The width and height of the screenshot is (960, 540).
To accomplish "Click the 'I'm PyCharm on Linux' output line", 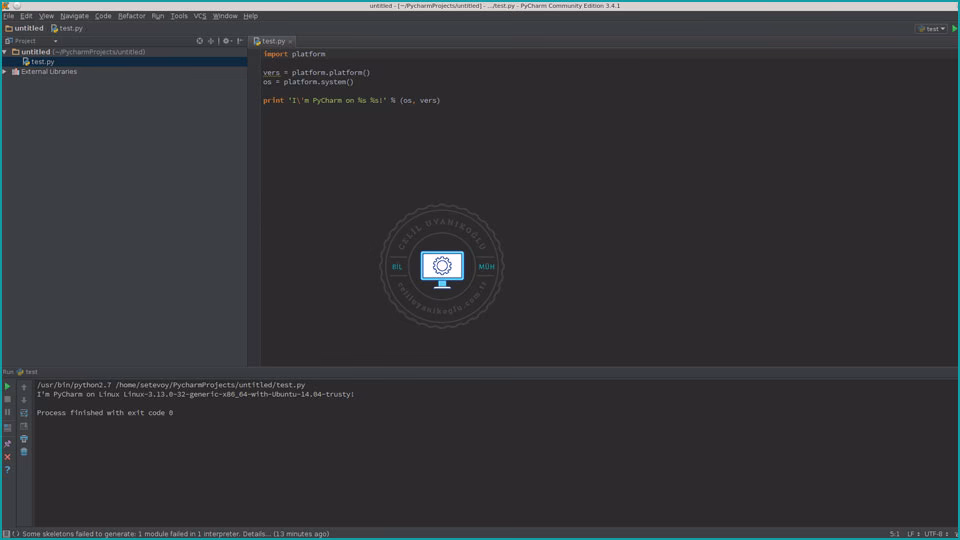I will [195, 394].
